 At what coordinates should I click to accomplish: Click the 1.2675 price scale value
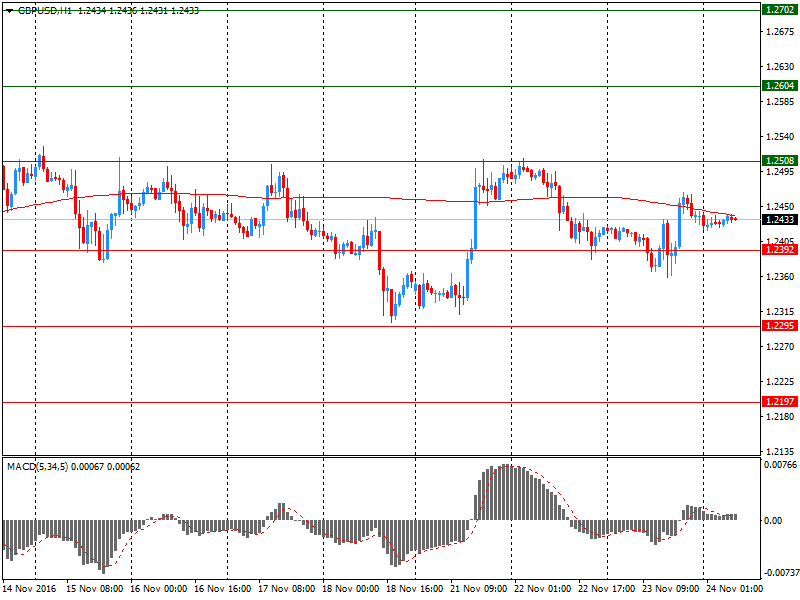tap(780, 32)
